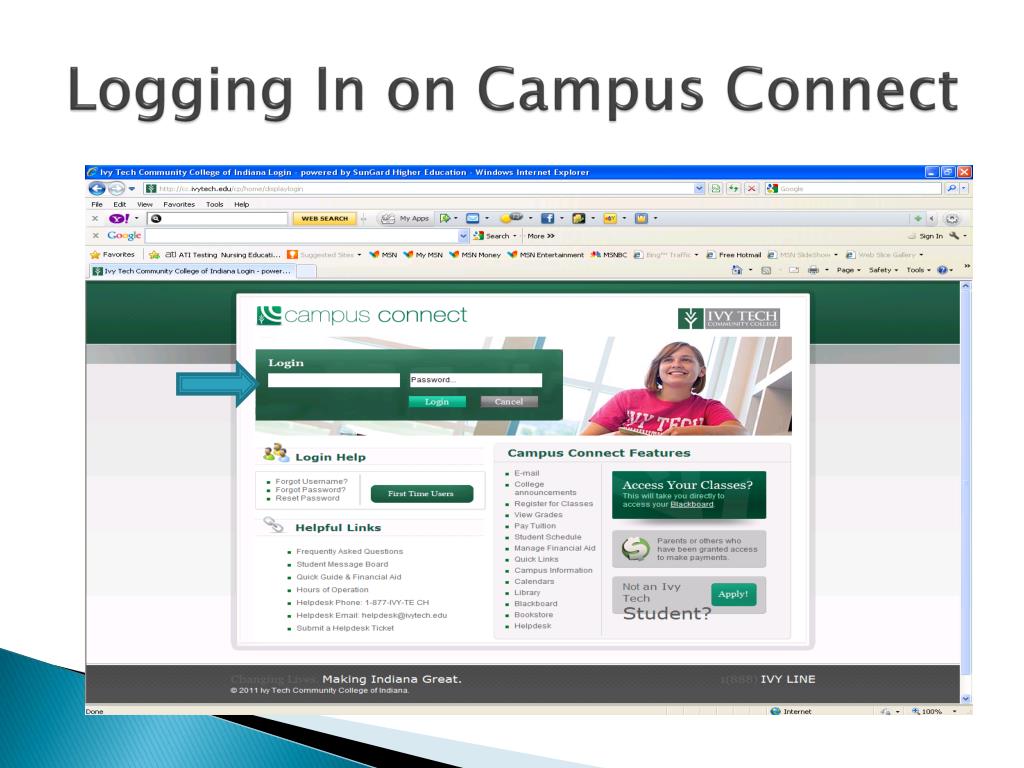Click the Stop loading X button

(751, 188)
